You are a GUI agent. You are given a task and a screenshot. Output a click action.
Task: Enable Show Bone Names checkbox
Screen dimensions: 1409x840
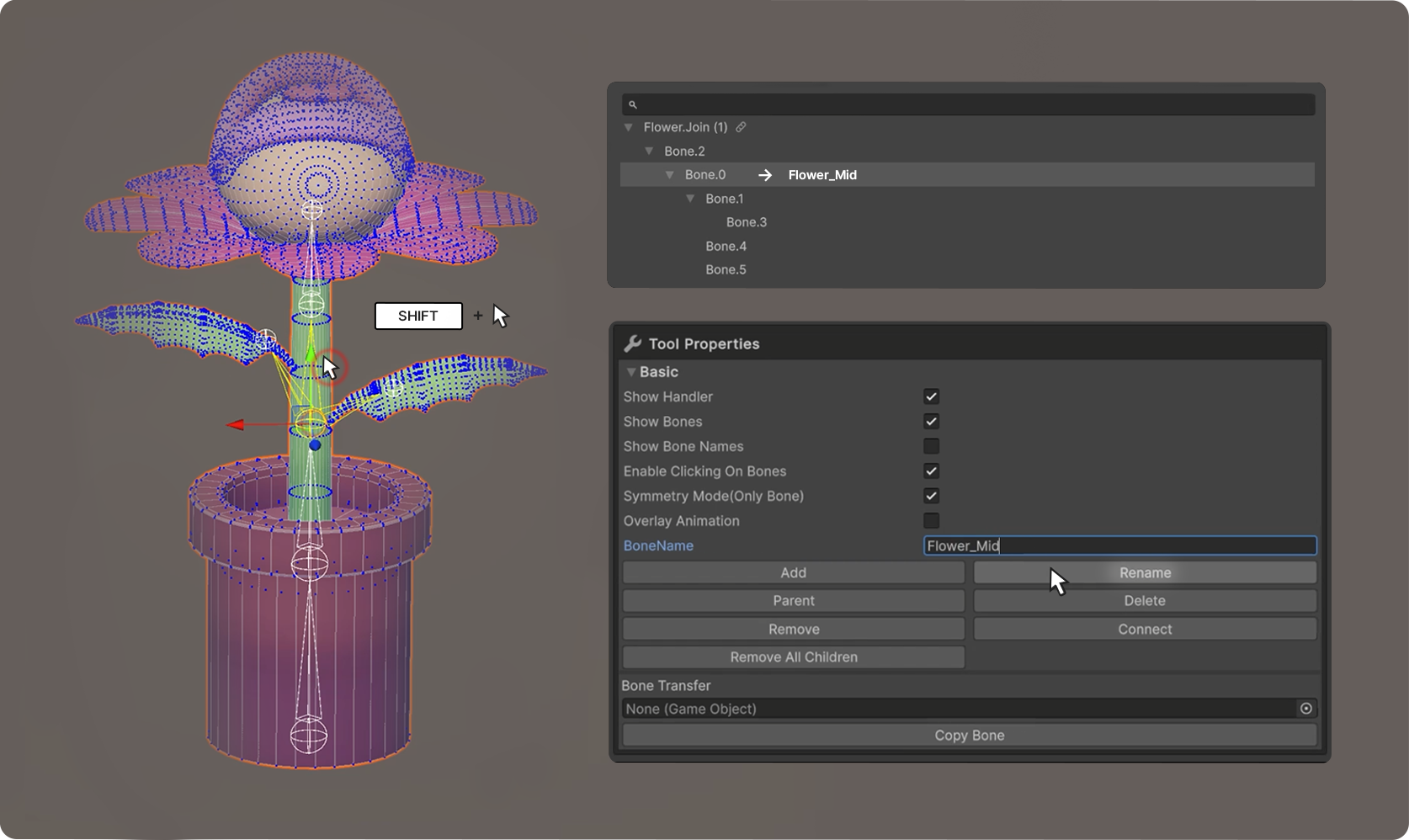[931, 446]
